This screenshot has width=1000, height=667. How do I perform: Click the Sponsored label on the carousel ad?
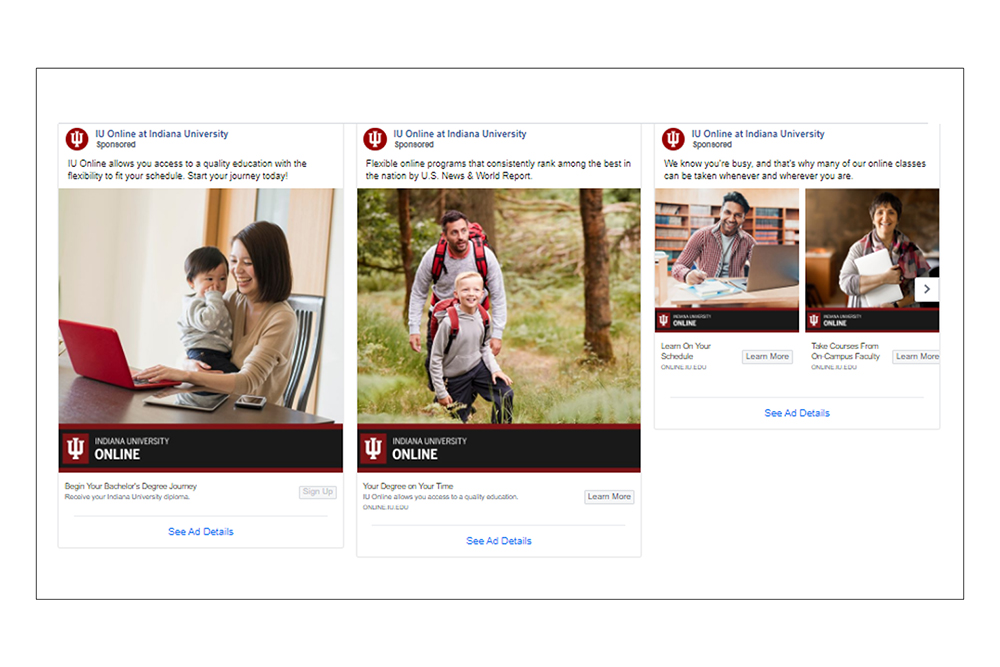pyautogui.click(x=712, y=145)
